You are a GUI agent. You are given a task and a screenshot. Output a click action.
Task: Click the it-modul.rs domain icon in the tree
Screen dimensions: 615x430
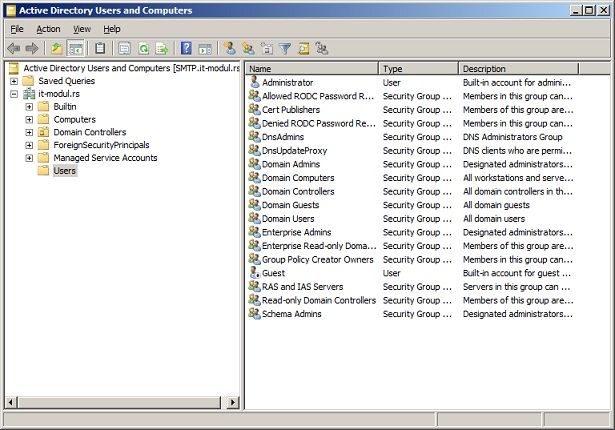tap(29, 94)
